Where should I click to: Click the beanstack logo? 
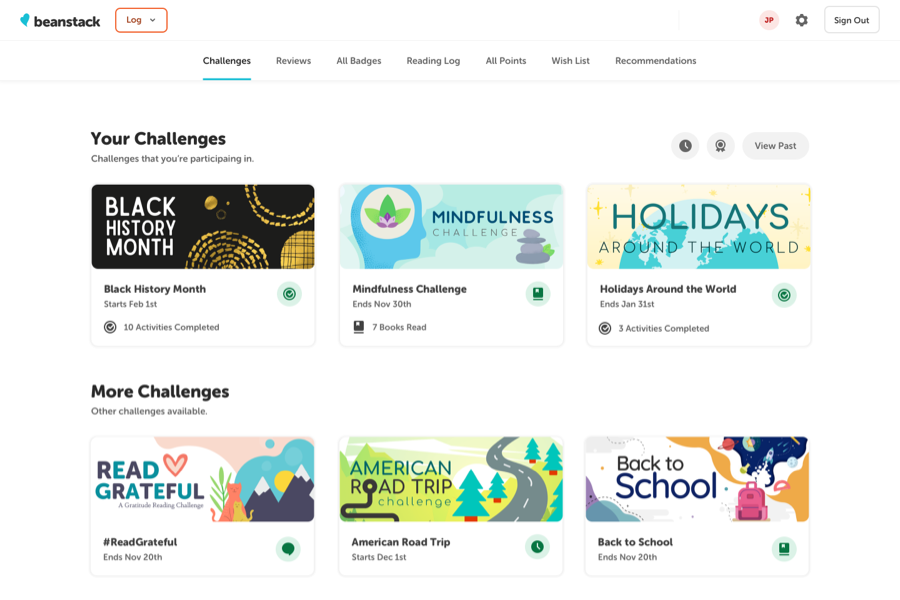click(x=60, y=20)
